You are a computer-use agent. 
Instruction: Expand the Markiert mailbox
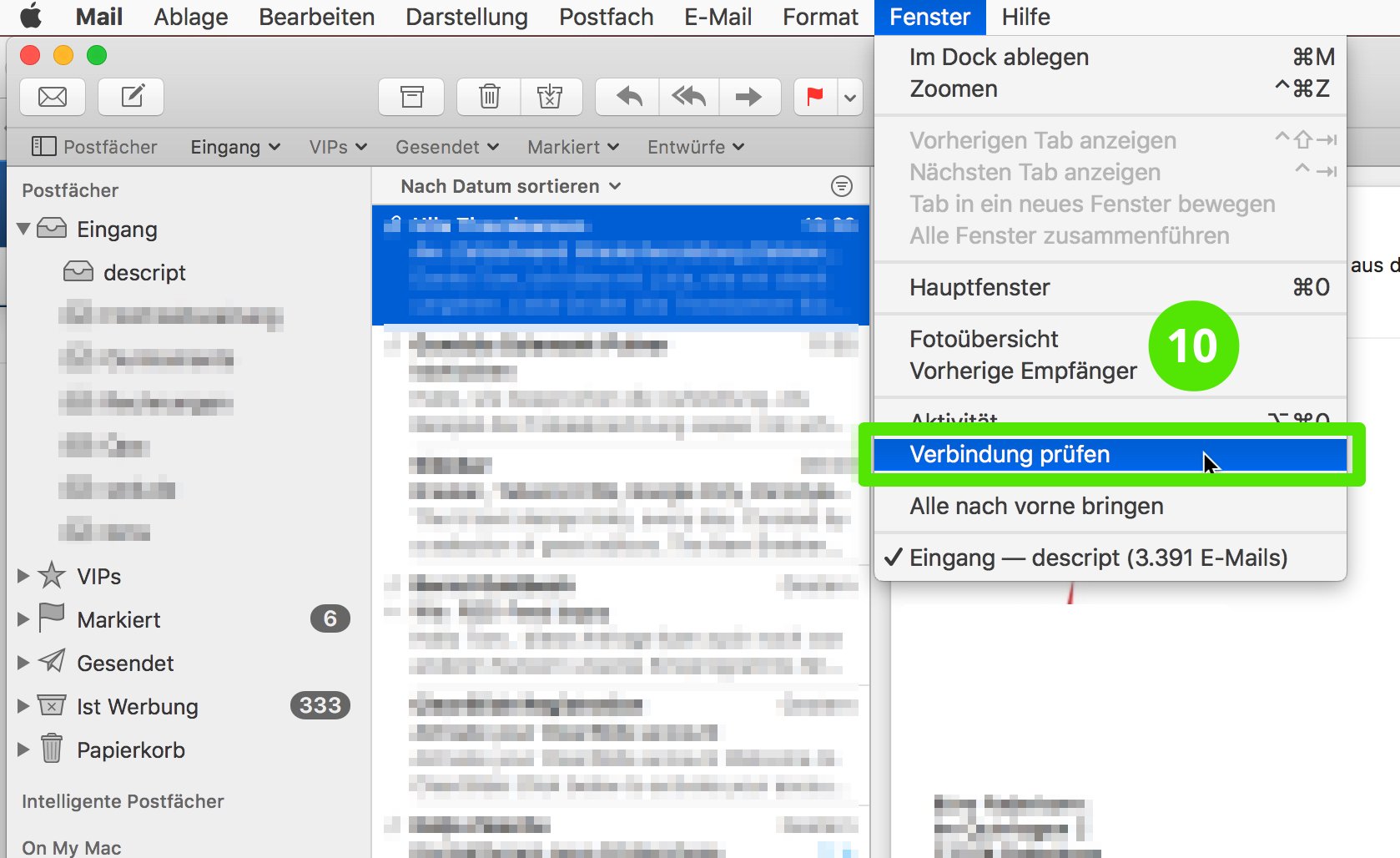tap(23, 619)
